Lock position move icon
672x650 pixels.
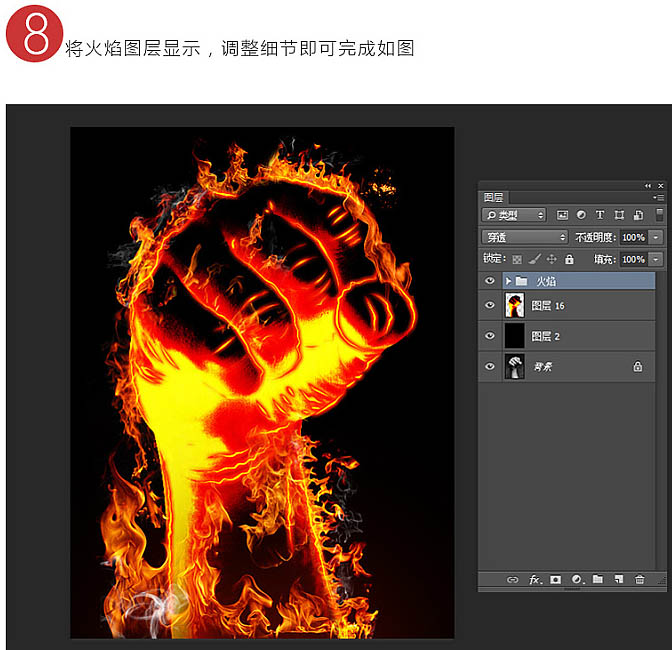552,259
